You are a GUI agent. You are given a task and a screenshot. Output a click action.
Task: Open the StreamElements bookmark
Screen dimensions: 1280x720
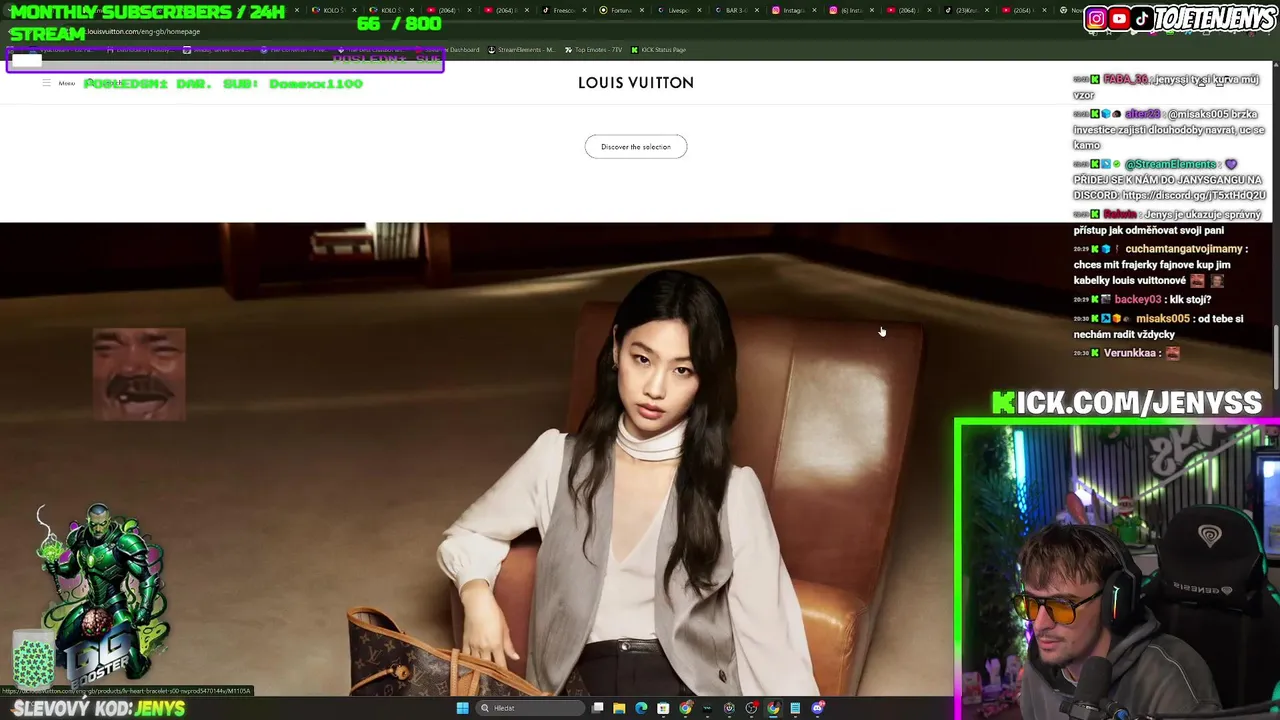coord(520,49)
